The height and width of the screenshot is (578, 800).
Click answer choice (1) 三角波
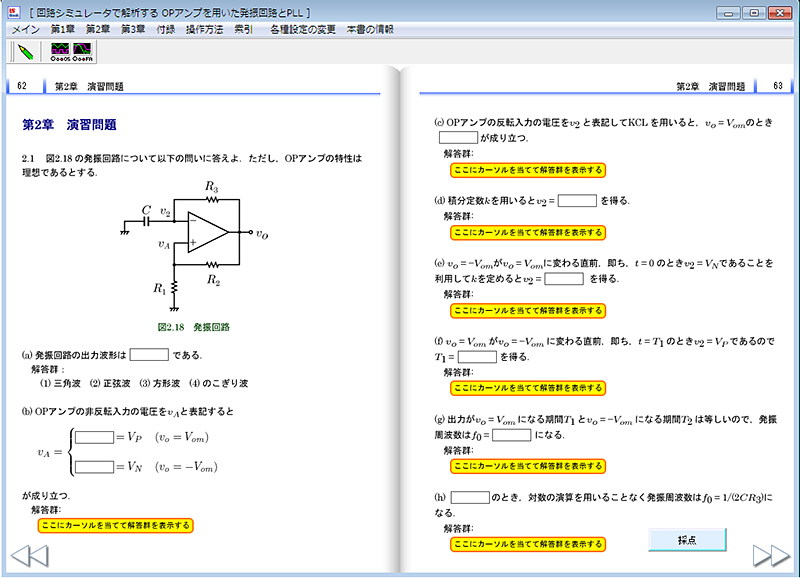[x=60, y=383]
